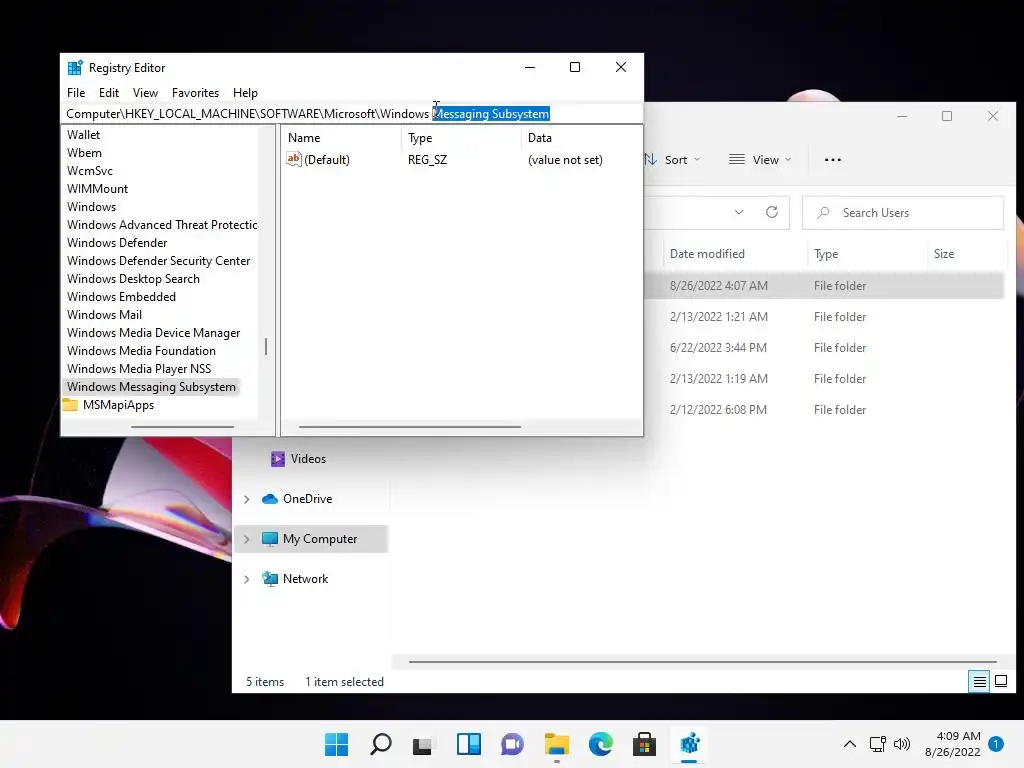Open the Windows Start menu
The image size is (1024, 768).
pos(336,744)
